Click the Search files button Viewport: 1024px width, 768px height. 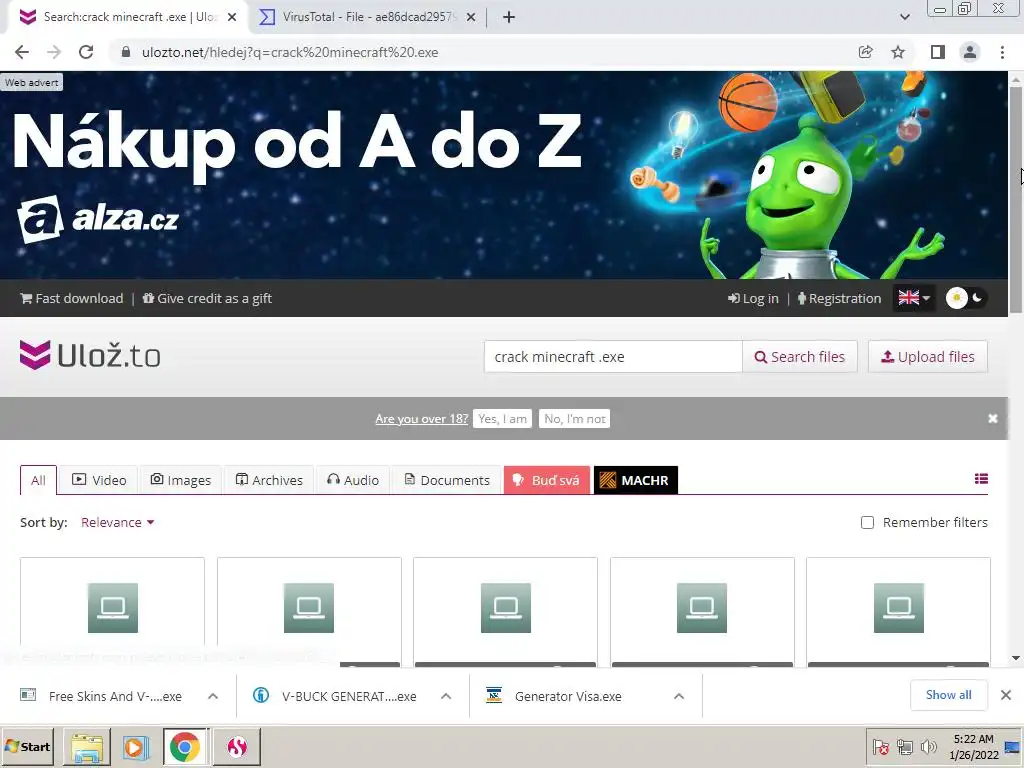click(800, 357)
